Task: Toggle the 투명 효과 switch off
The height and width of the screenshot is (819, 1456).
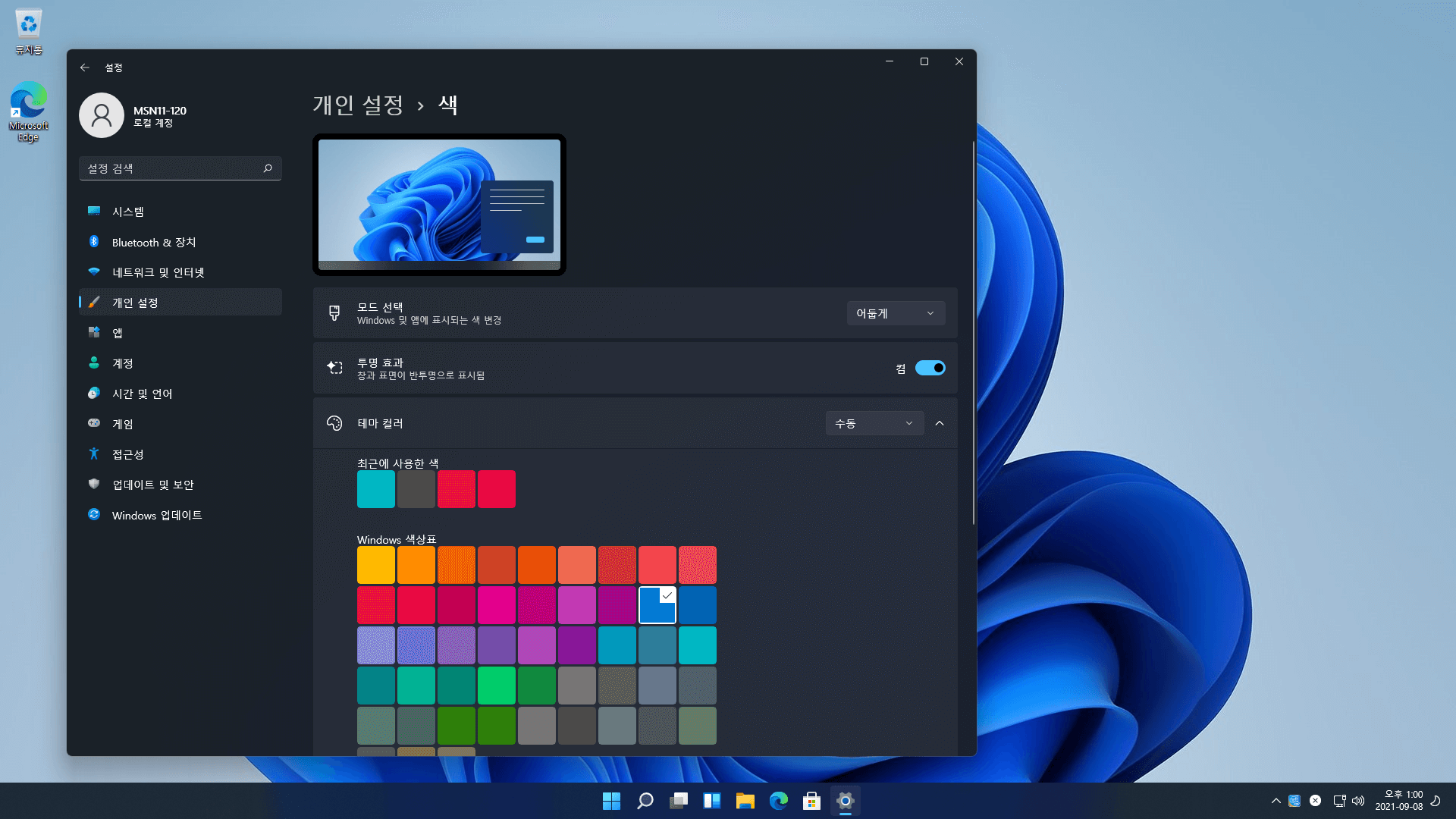Action: [930, 368]
